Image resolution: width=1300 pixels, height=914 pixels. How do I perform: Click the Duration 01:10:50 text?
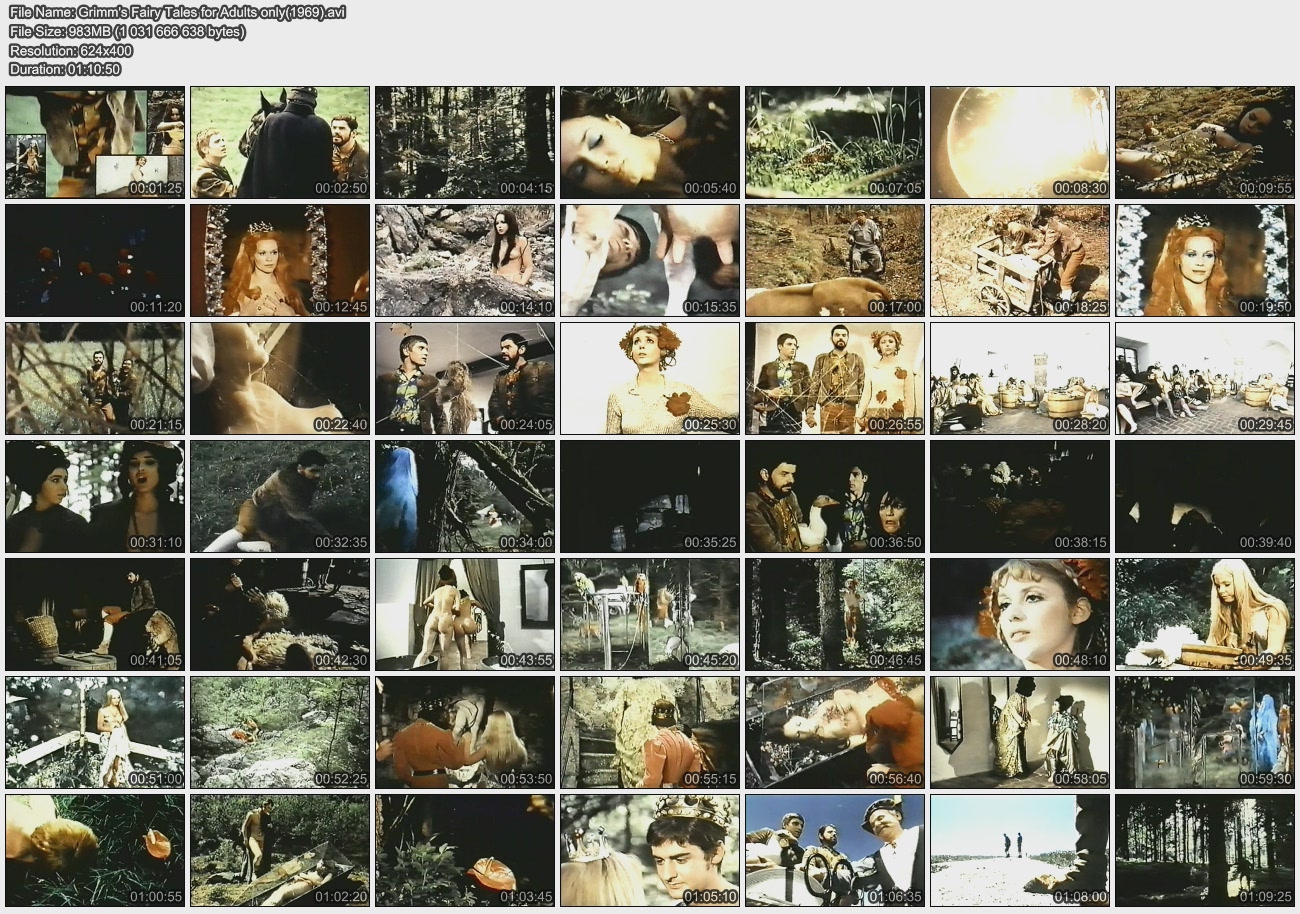pos(65,69)
